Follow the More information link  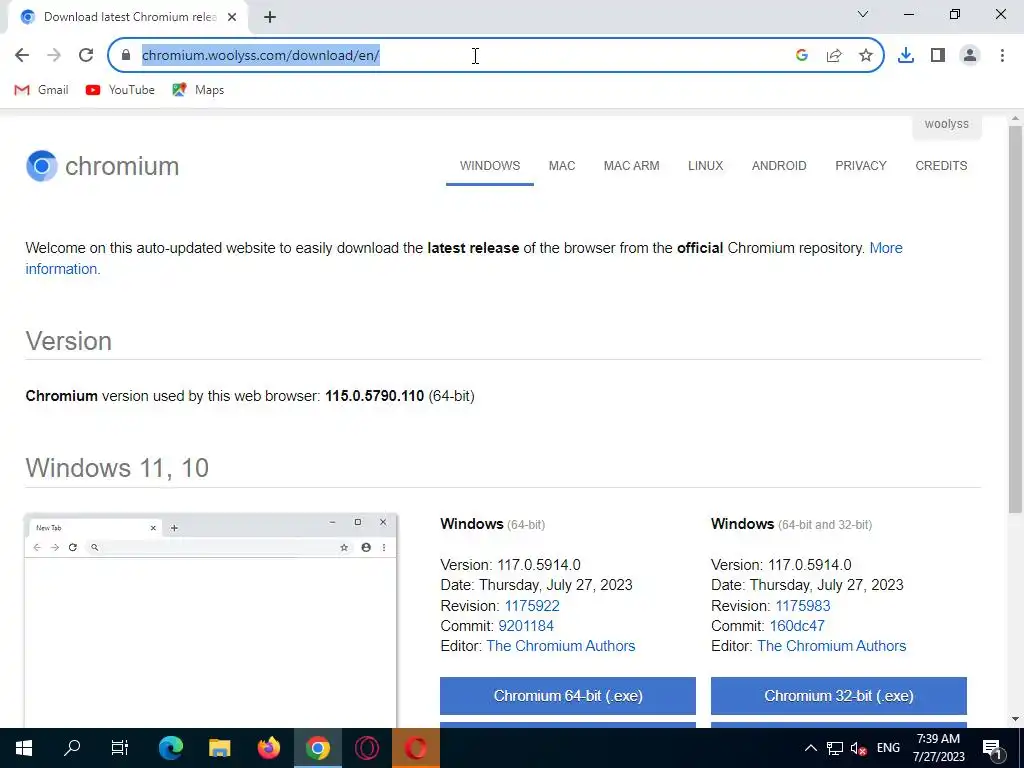tap(886, 248)
